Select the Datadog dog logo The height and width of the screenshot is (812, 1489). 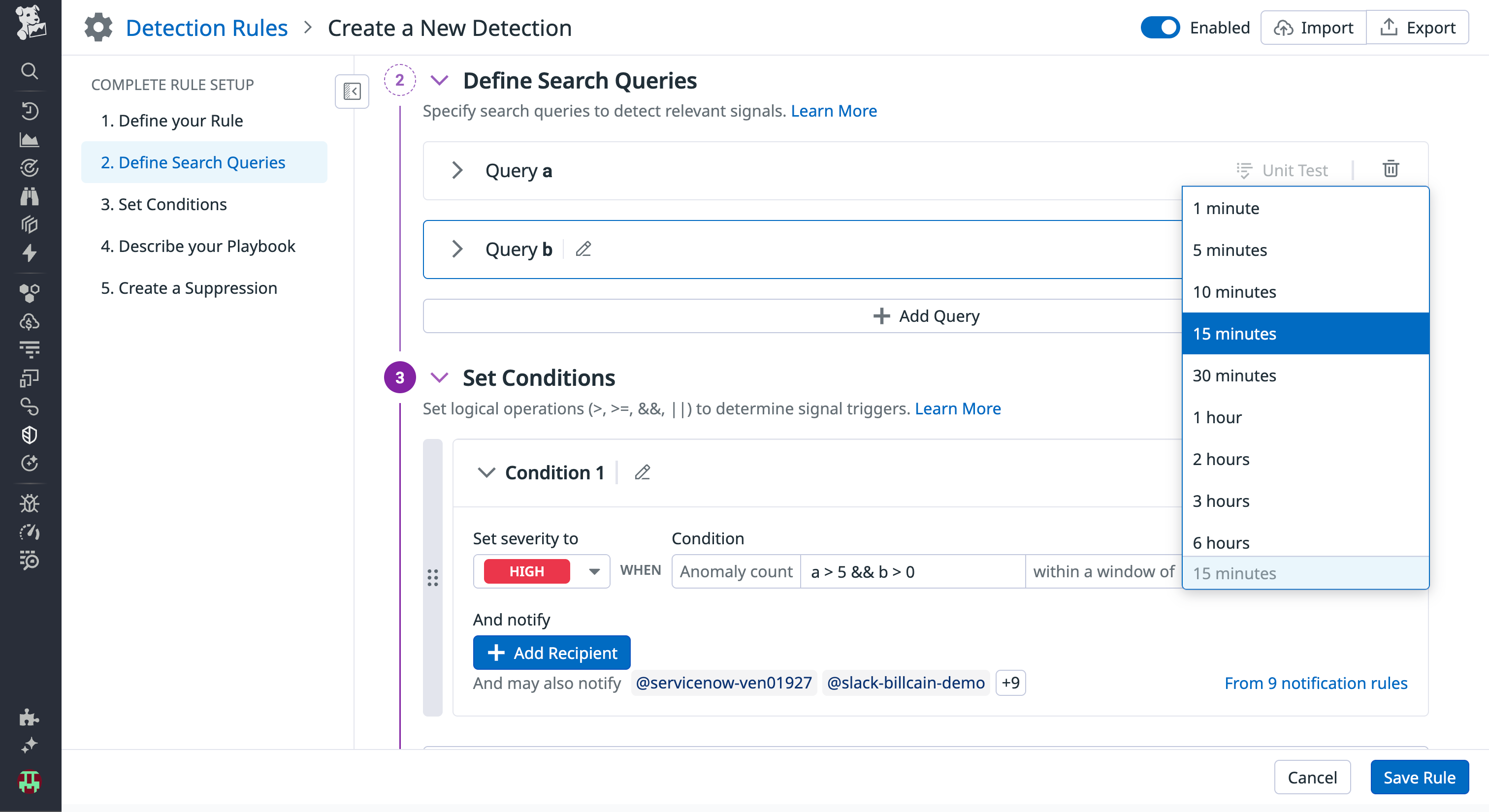30,23
